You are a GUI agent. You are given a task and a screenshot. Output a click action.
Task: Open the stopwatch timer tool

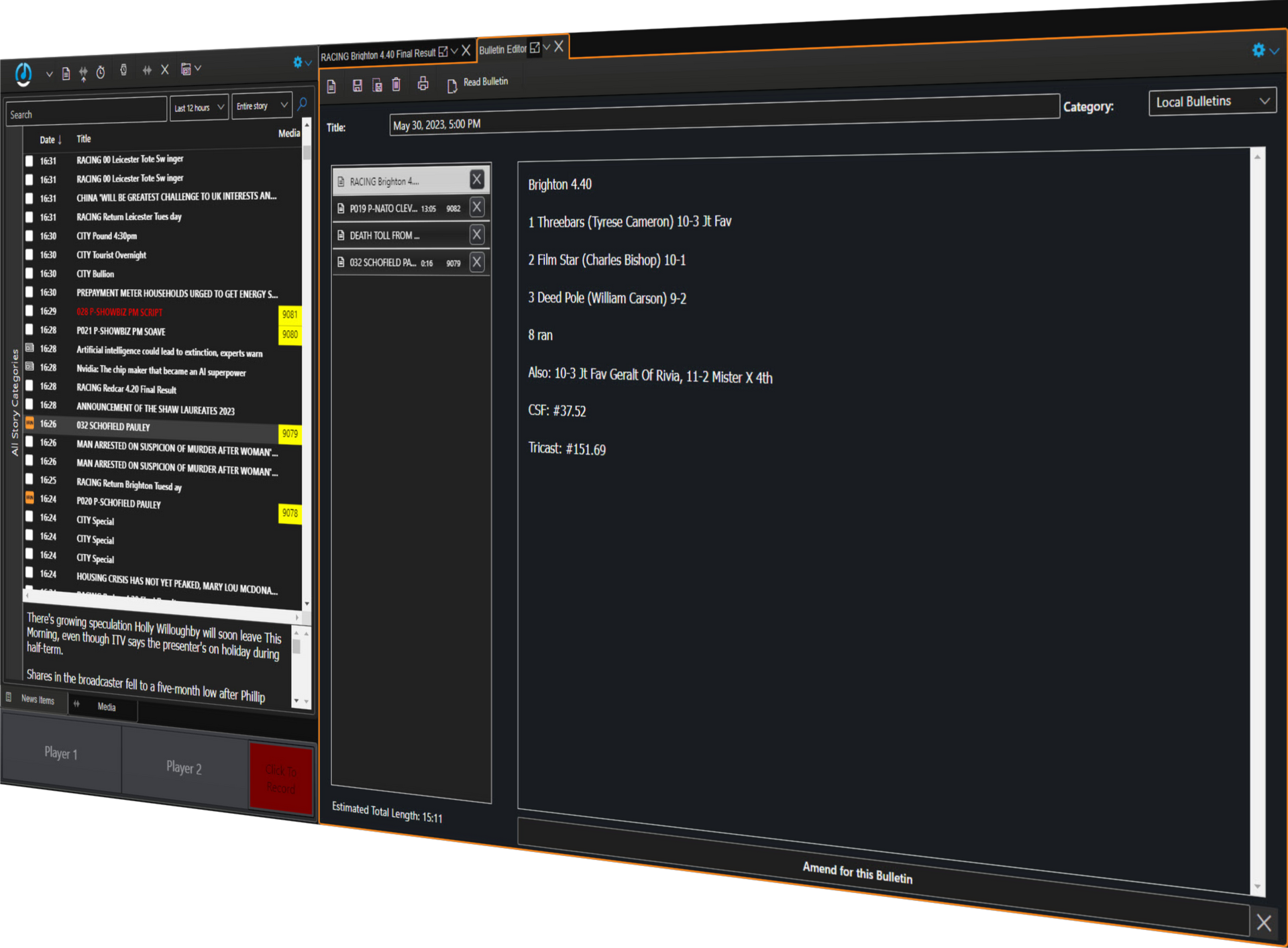(101, 72)
